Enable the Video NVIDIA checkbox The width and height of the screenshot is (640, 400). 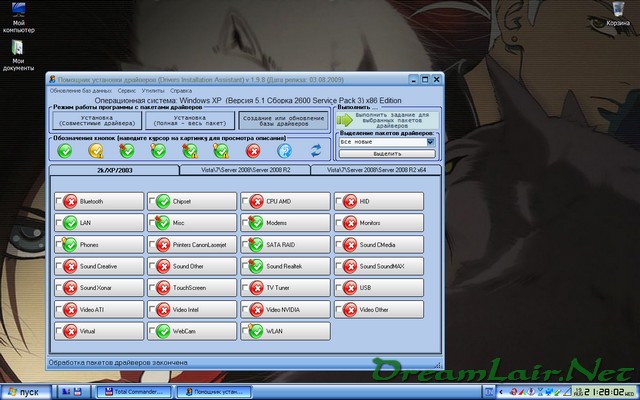pyautogui.click(x=245, y=309)
